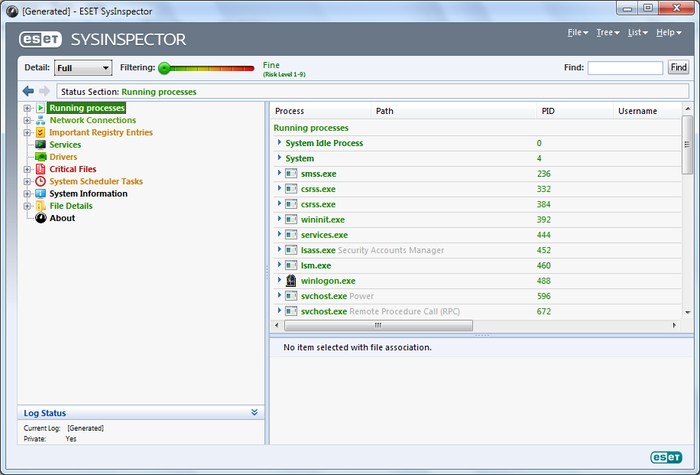Viewport: 700px width, 475px height.
Task: Click the Critical Files red document icon
Action: point(41,169)
